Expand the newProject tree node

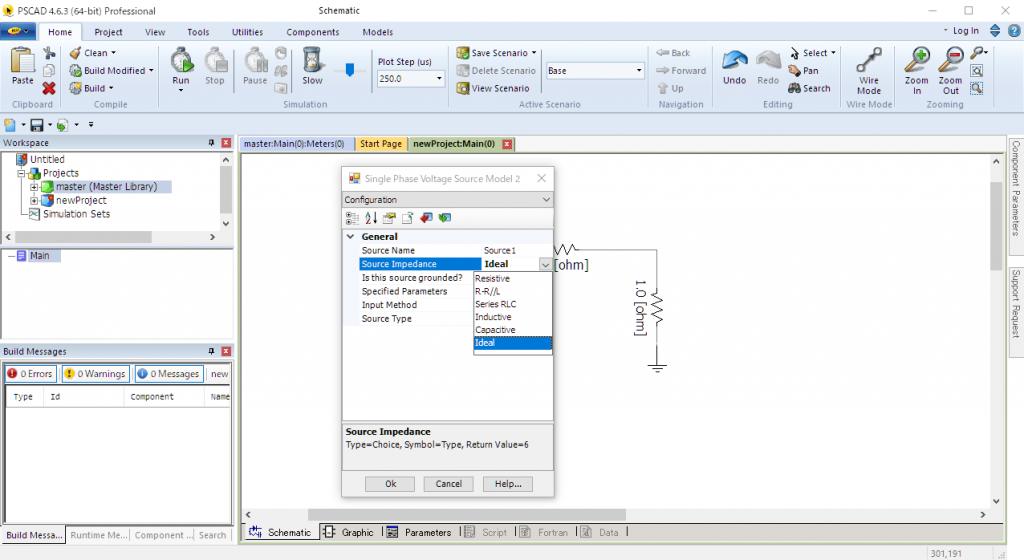(x=34, y=200)
